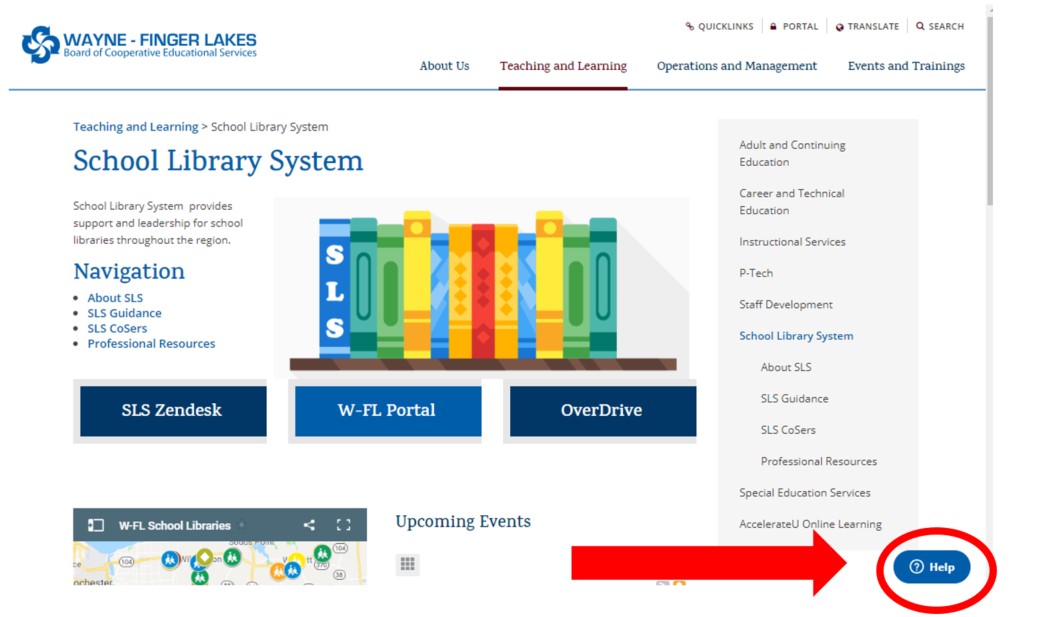Click the yellow diamond map marker
Viewport: 1040px width, 617px height.
tap(204, 556)
